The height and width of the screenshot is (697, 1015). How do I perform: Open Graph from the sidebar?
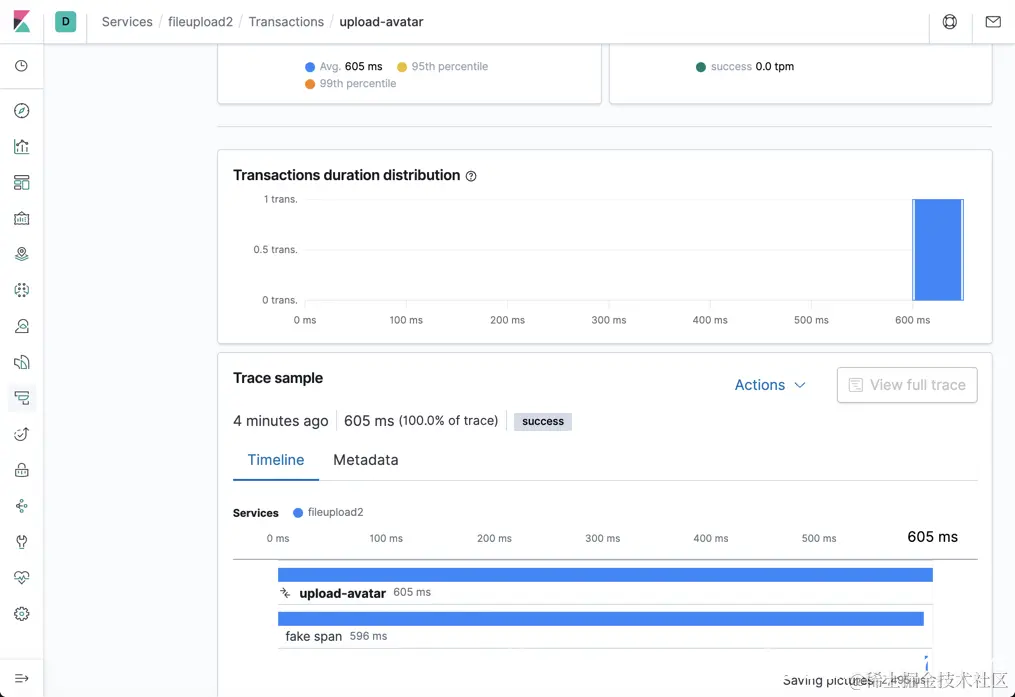[21, 506]
